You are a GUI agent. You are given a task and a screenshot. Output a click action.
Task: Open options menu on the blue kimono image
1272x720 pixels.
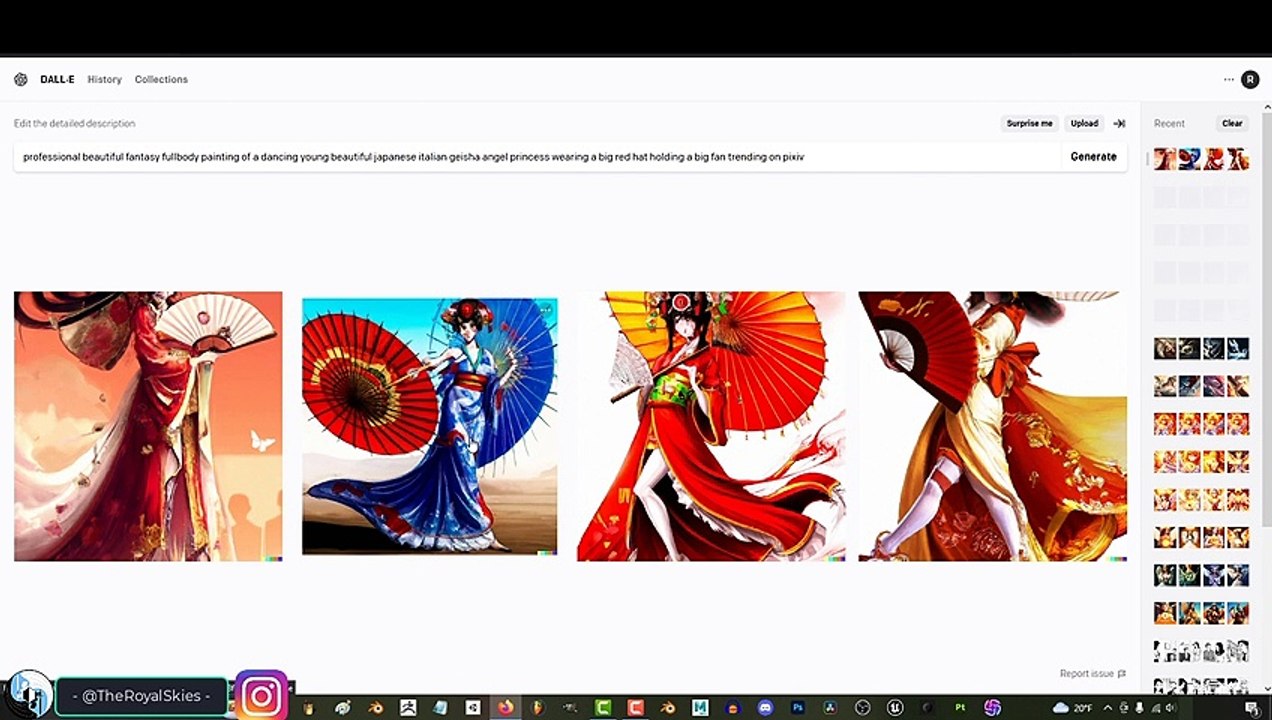(546, 309)
